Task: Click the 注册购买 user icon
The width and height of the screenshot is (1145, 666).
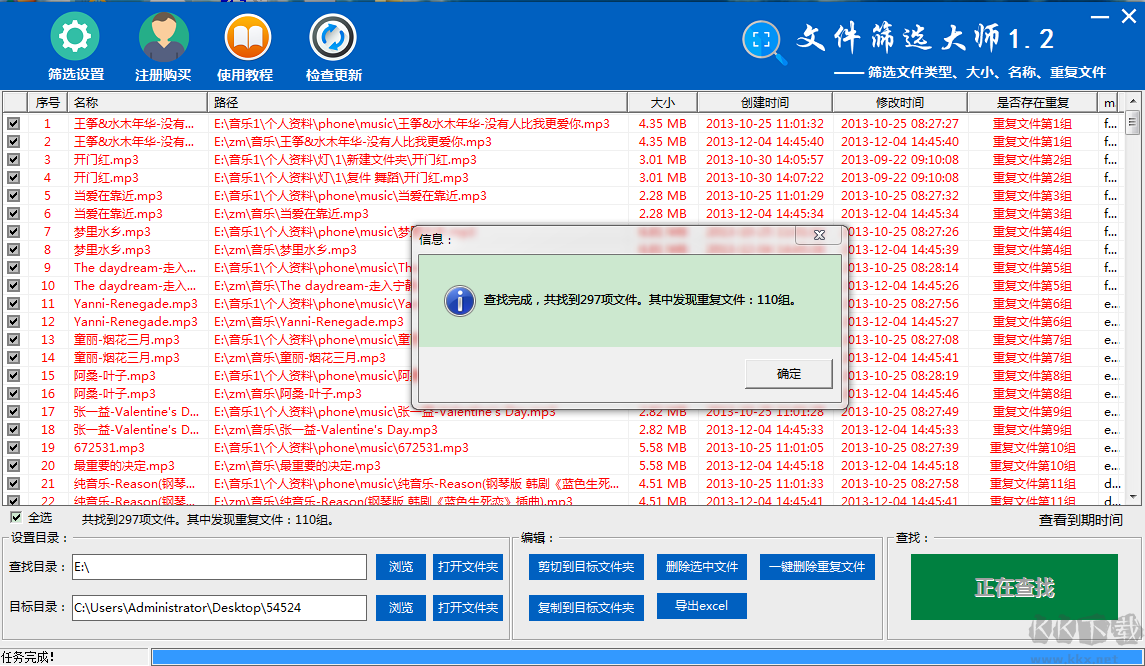Action: click(163, 37)
